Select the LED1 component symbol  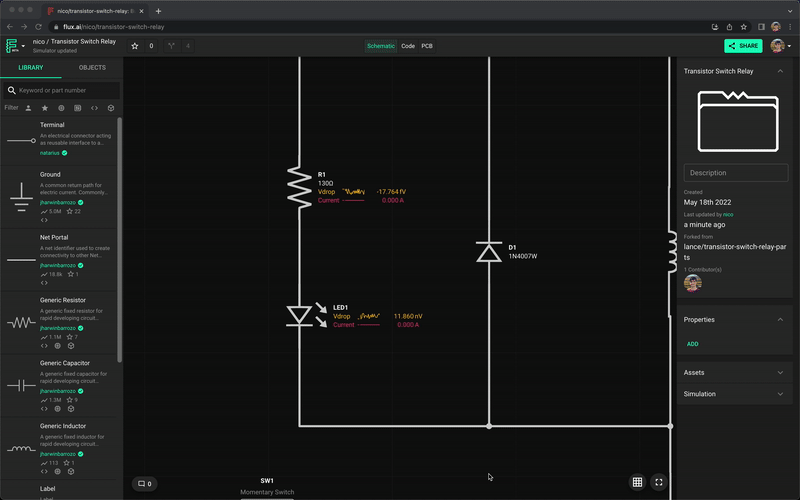[x=299, y=316]
